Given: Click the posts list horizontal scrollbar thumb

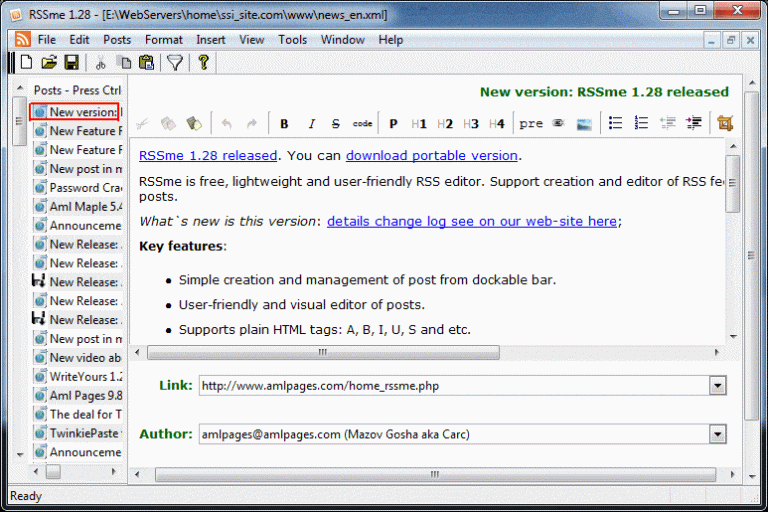Looking at the screenshot, I should (x=53, y=472).
